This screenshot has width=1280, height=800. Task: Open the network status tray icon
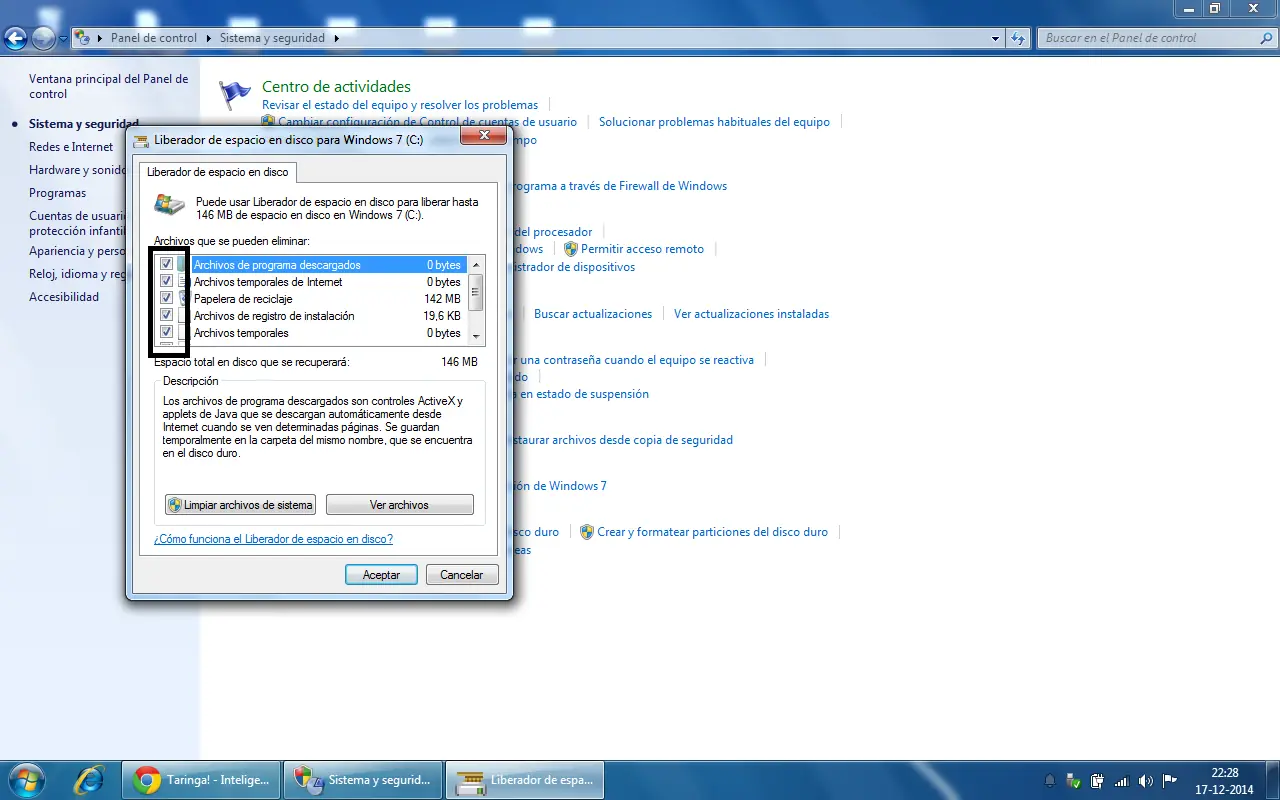coord(1121,780)
